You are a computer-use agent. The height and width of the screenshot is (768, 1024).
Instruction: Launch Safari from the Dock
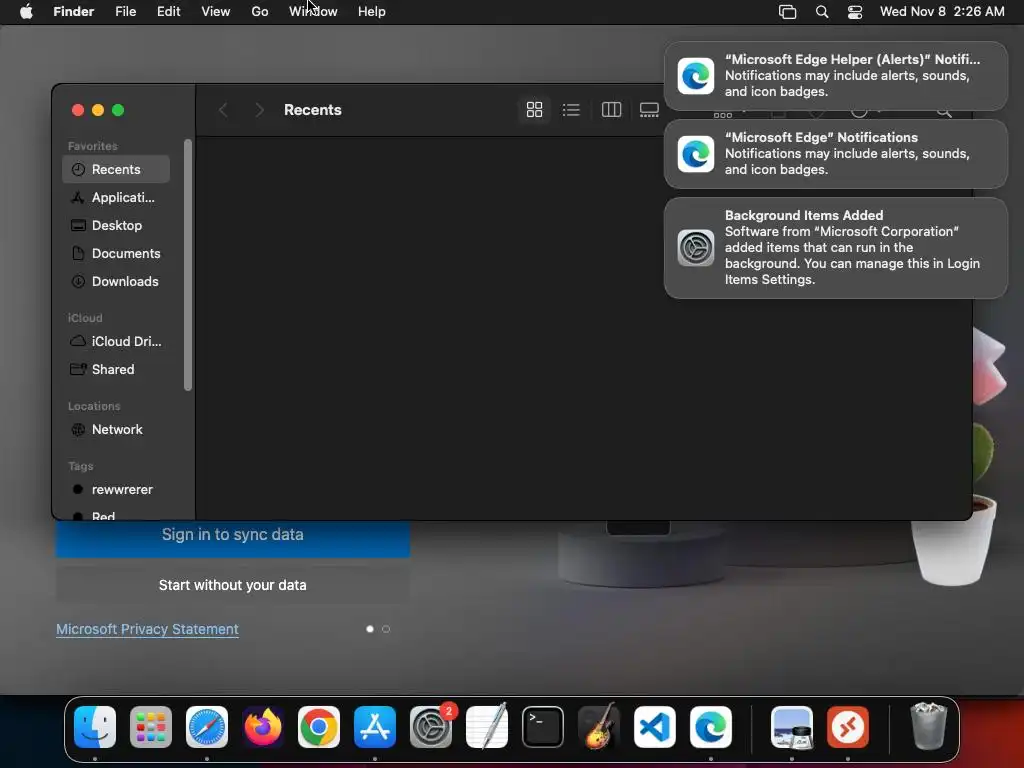207,727
